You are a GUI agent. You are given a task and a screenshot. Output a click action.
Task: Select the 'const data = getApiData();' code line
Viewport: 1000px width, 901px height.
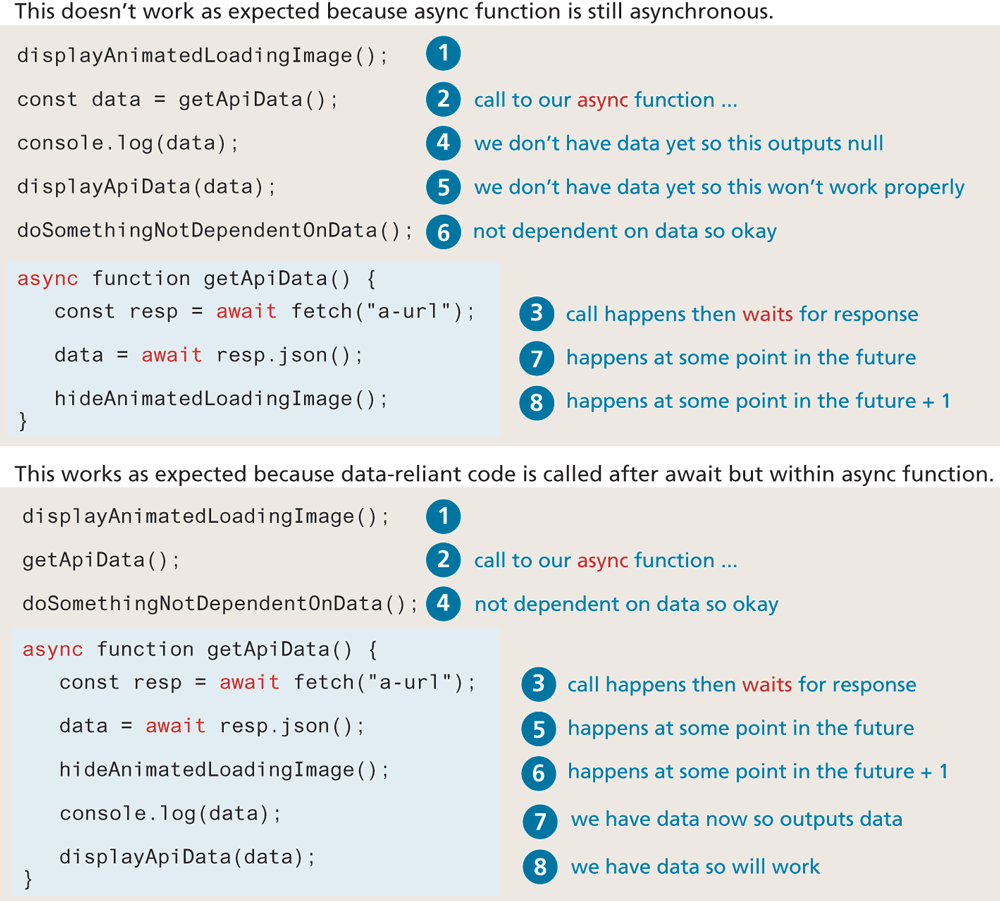coord(178,100)
